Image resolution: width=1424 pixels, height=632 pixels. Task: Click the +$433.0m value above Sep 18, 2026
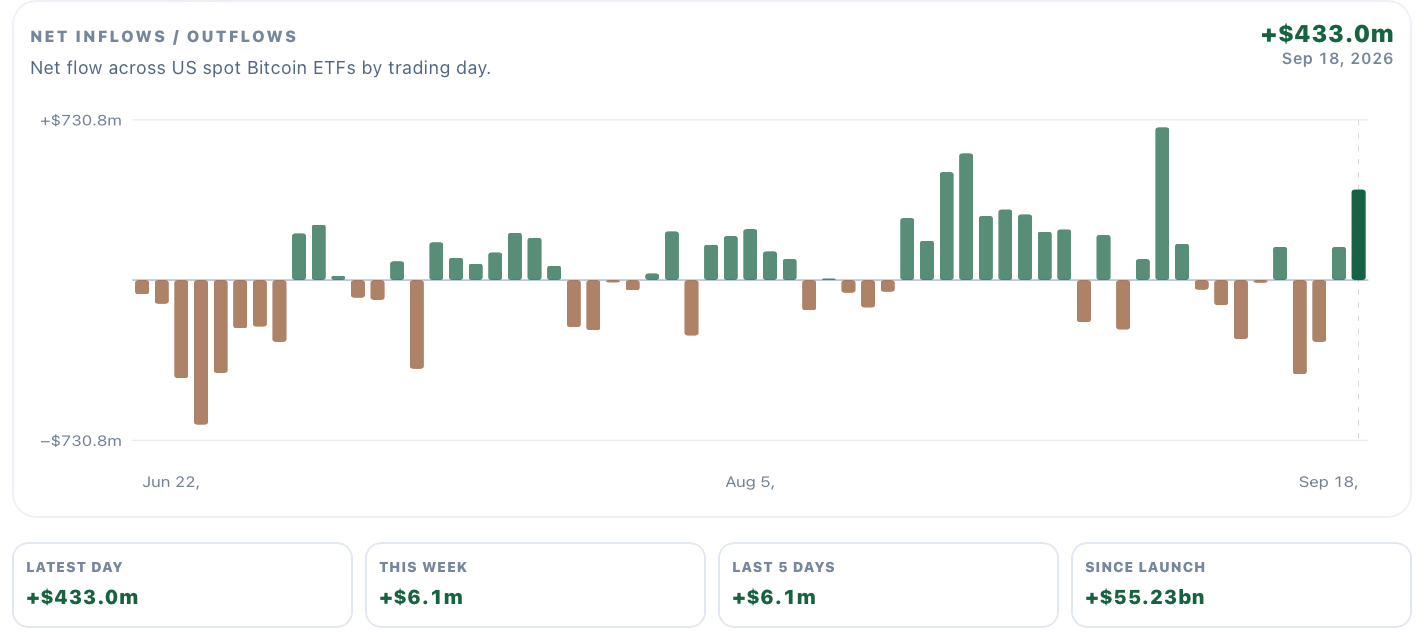1327,33
